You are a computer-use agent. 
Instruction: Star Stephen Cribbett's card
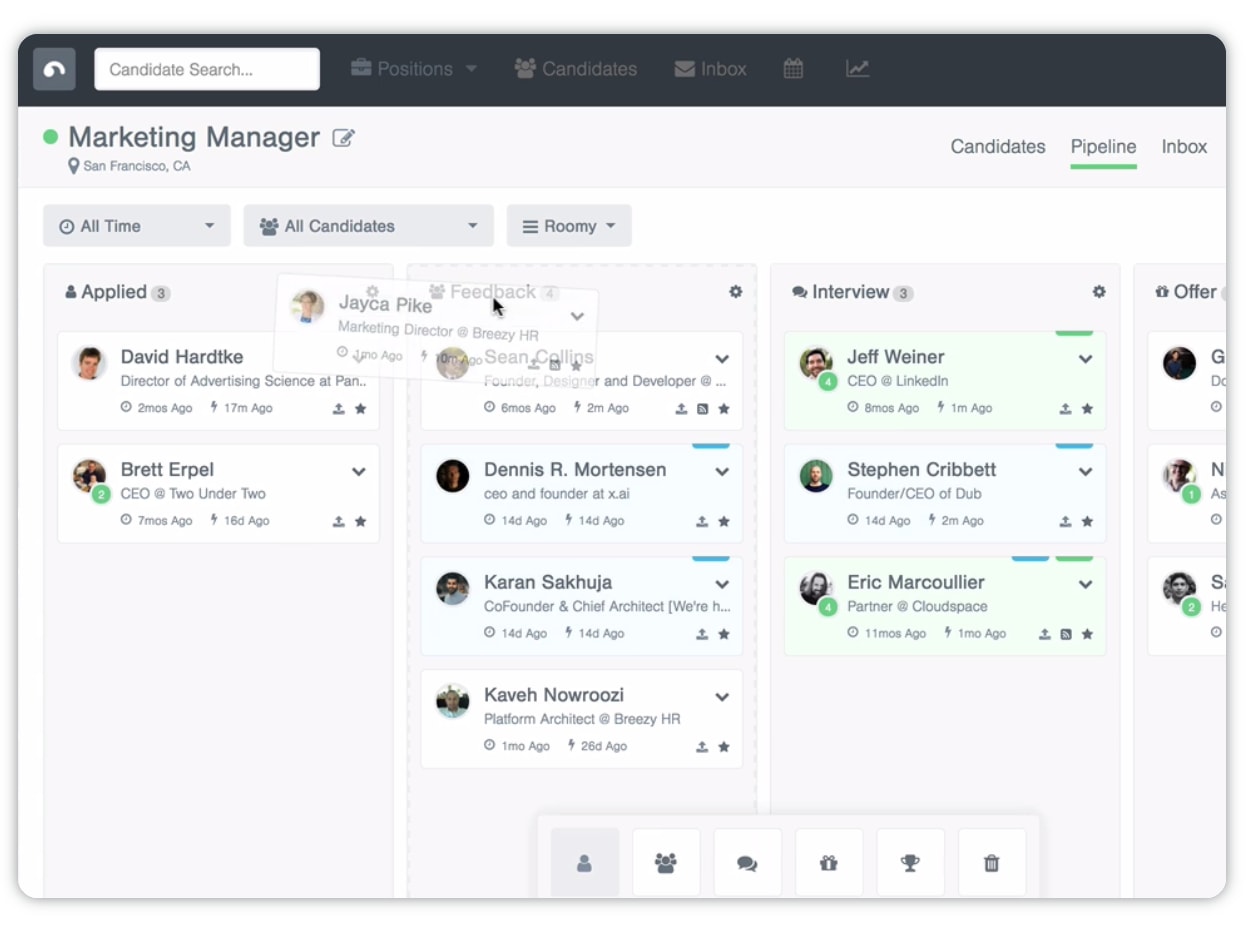[x=1087, y=521]
